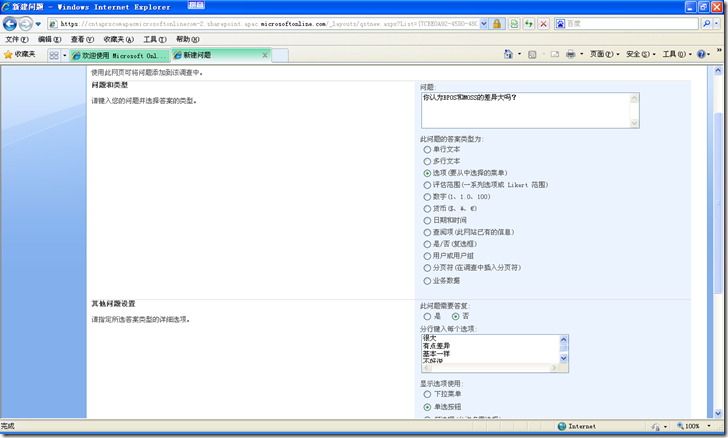Open the 工具 command bar menu
The image size is (728, 438).
[677, 54]
